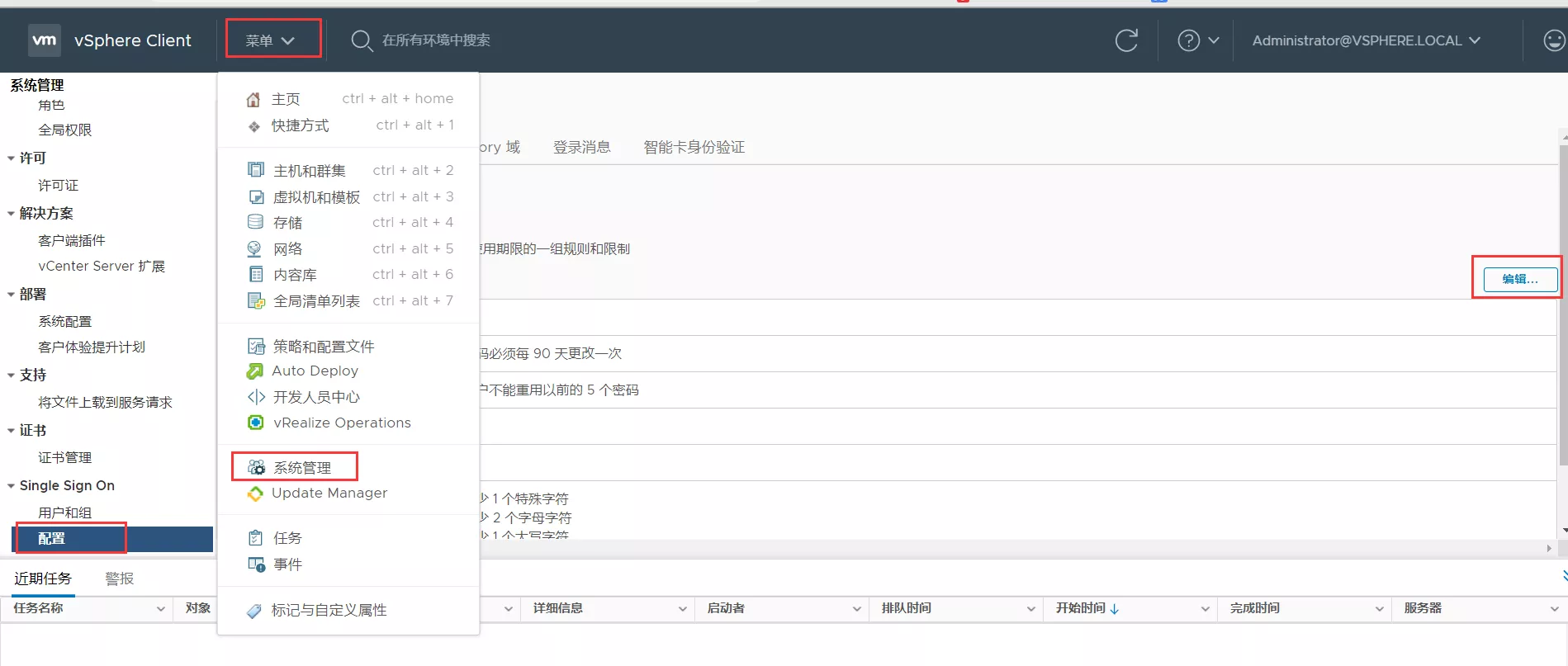Click the 编辑... button
1568x666 pixels.
pyautogui.click(x=1519, y=279)
